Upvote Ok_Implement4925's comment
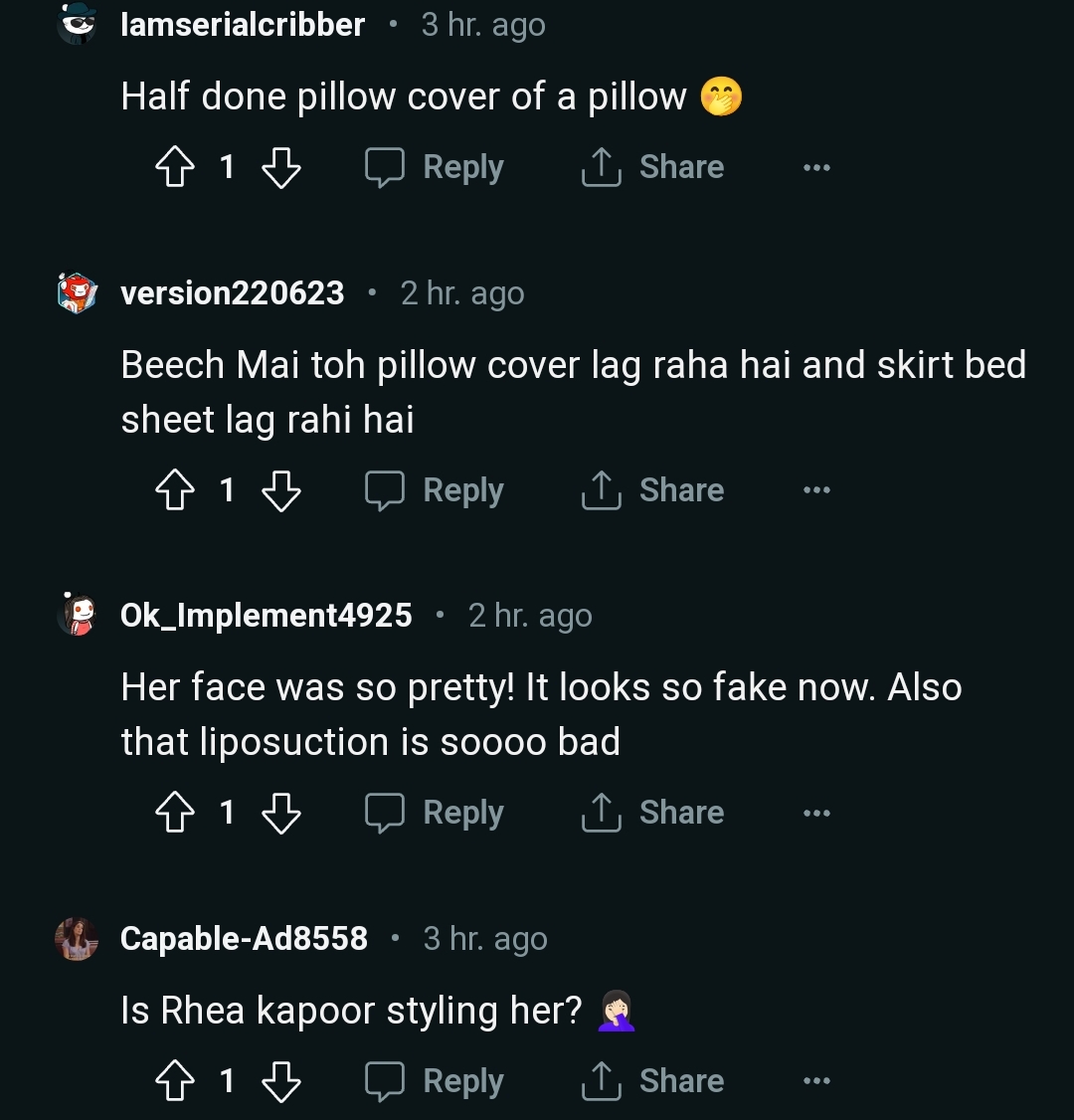1074x1120 pixels. [x=175, y=813]
